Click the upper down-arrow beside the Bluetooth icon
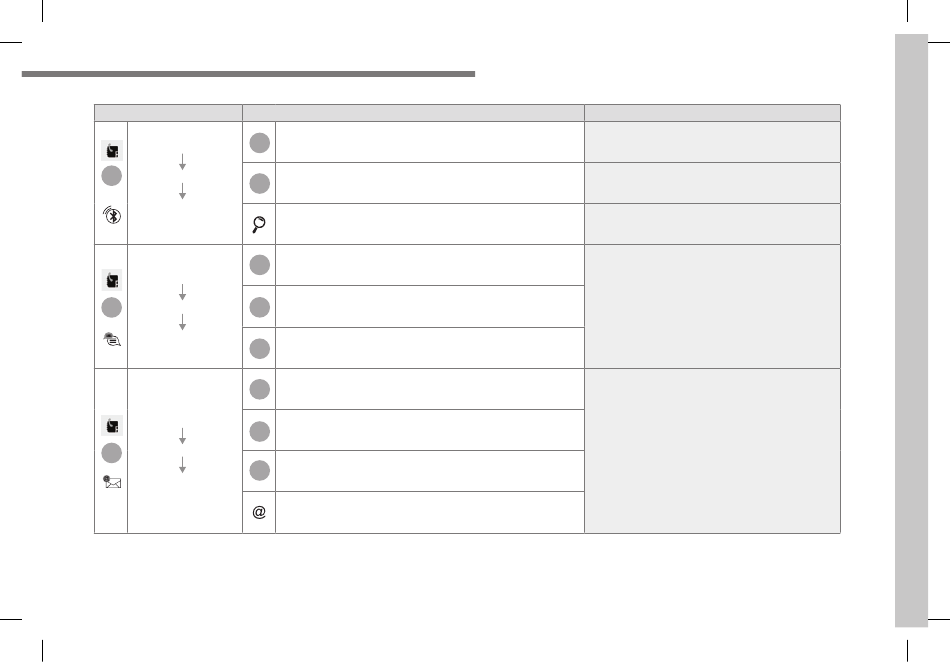 point(184,162)
